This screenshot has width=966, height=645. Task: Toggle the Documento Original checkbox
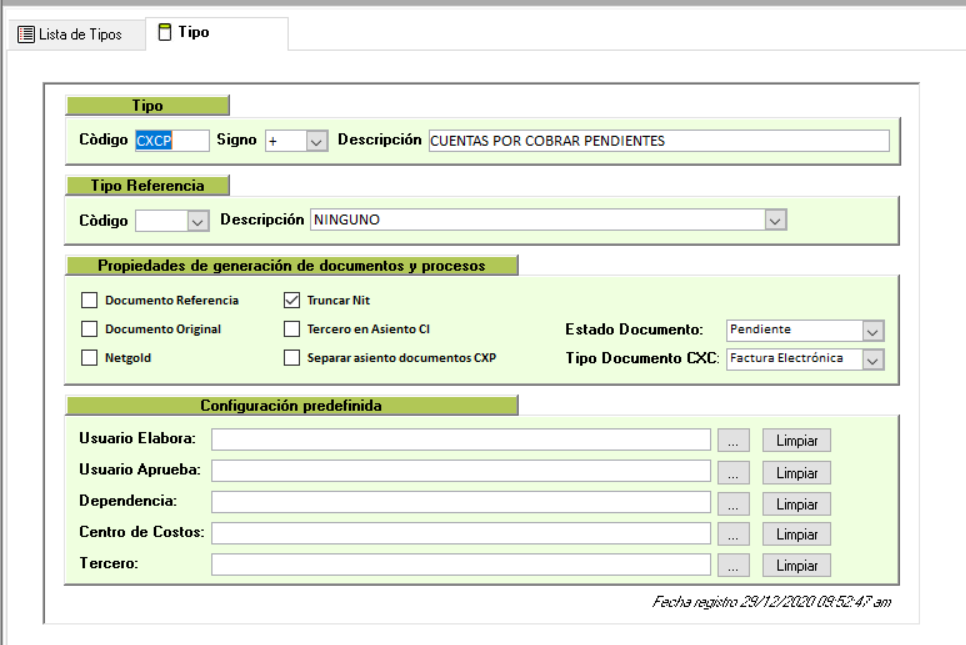click(90, 329)
